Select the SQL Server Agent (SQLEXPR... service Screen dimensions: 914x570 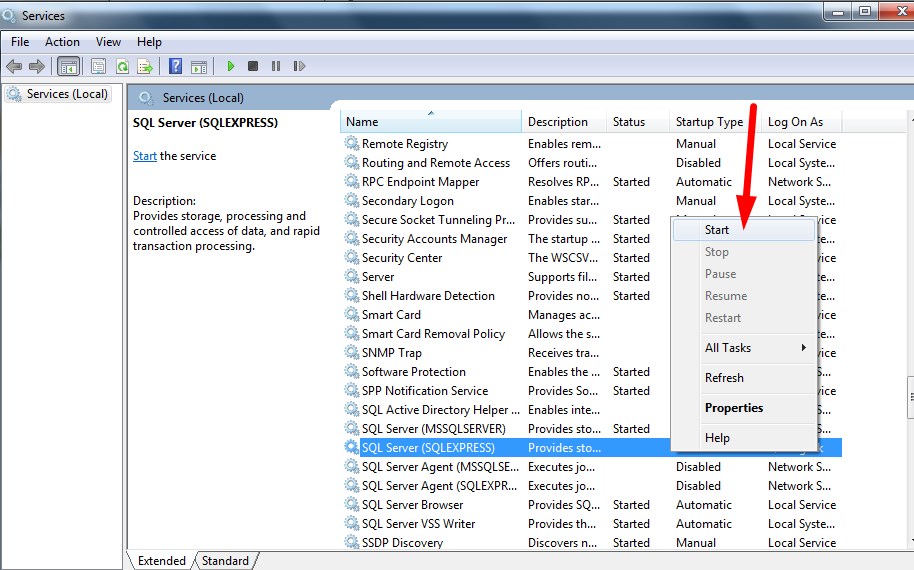pos(439,485)
